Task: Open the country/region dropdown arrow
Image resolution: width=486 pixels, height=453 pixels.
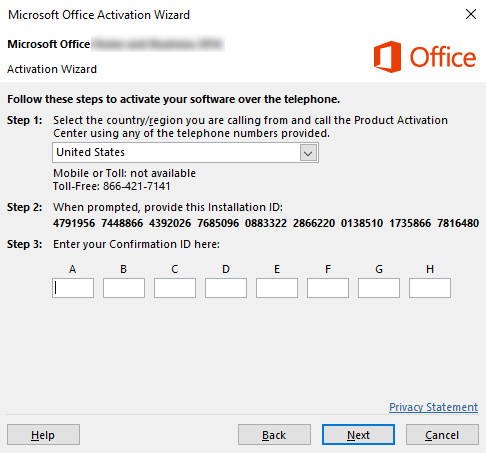Action: 308,153
